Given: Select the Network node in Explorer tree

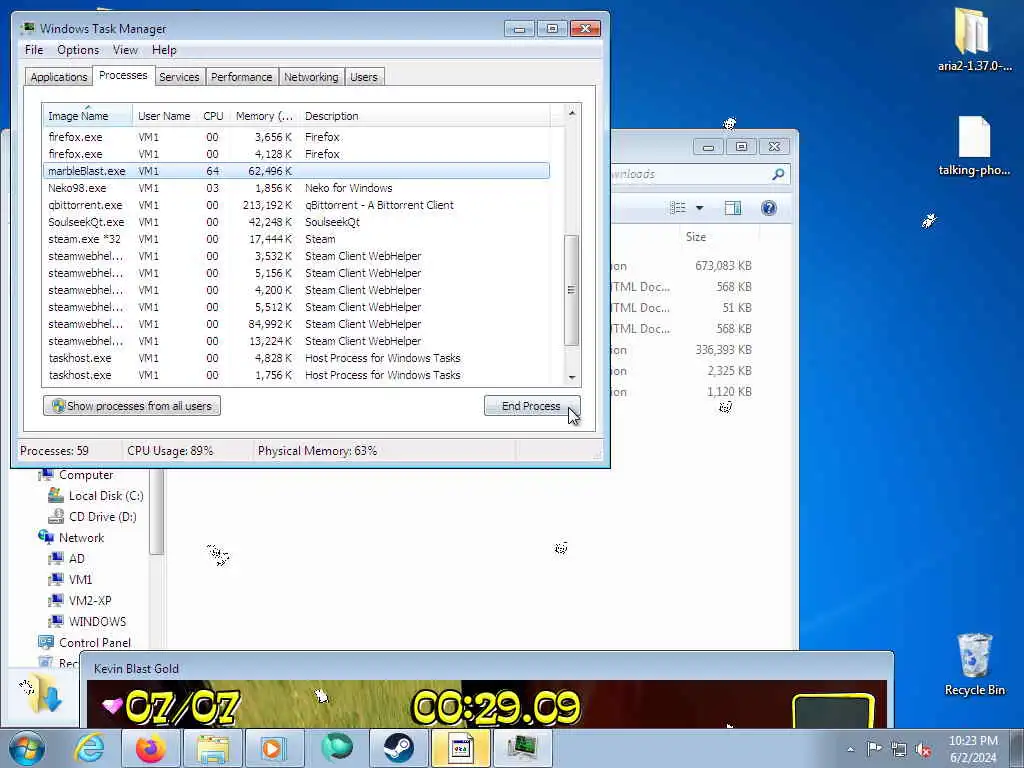Looking at the screenshot, I should point(81,537).
